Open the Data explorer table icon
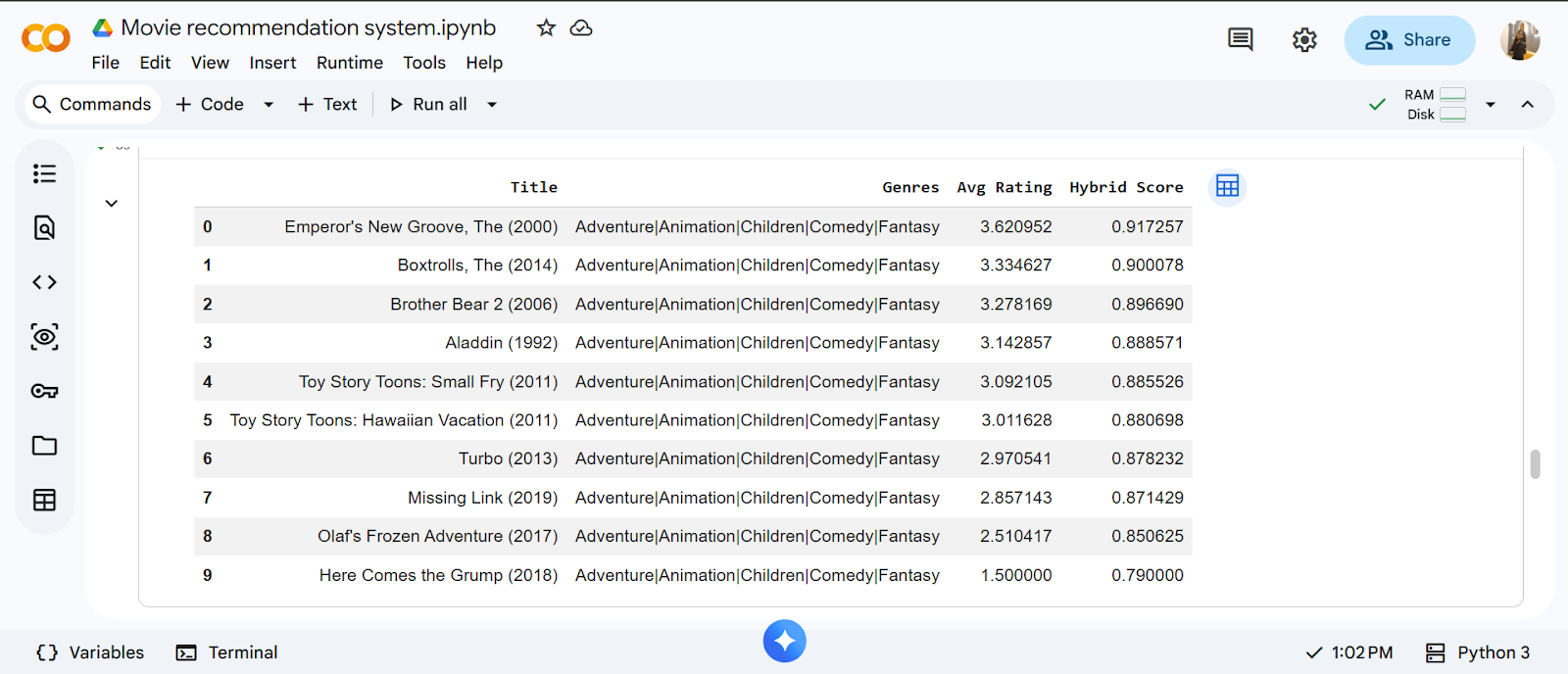Viewport: 1568px width, 674px height. tap(44, 500)
